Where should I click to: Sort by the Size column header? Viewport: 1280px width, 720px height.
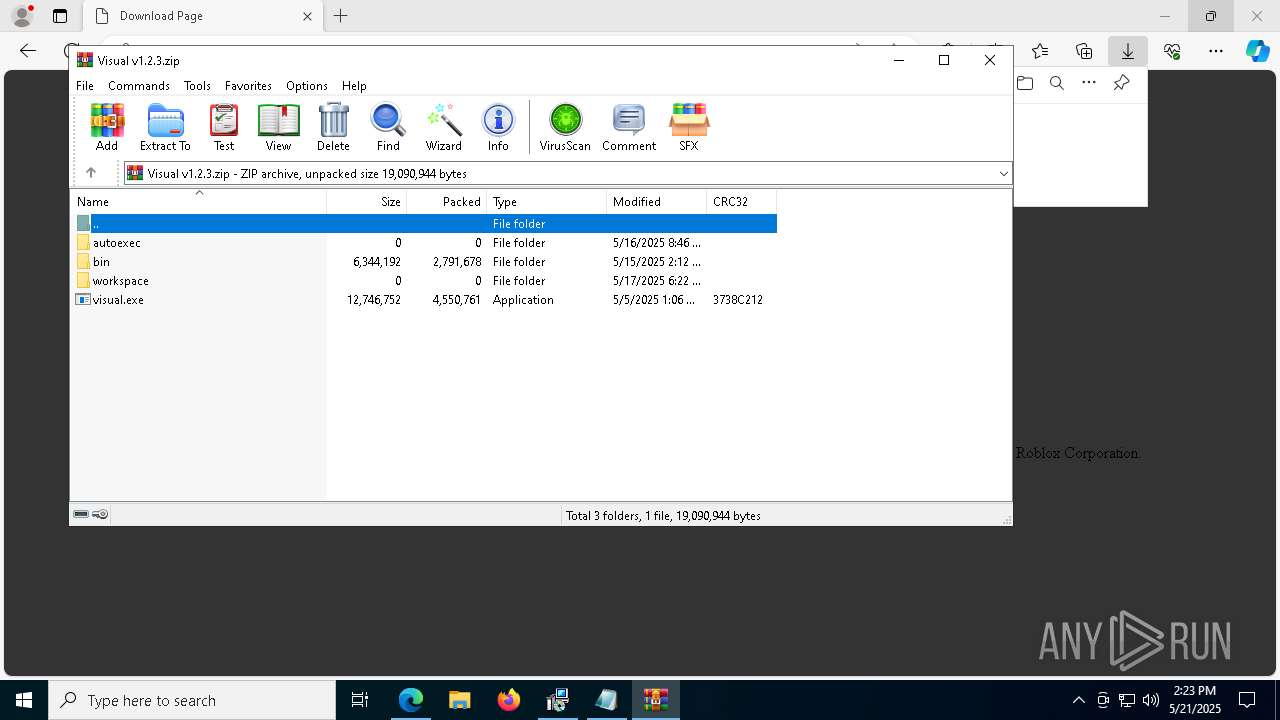[x=367, y=202]
